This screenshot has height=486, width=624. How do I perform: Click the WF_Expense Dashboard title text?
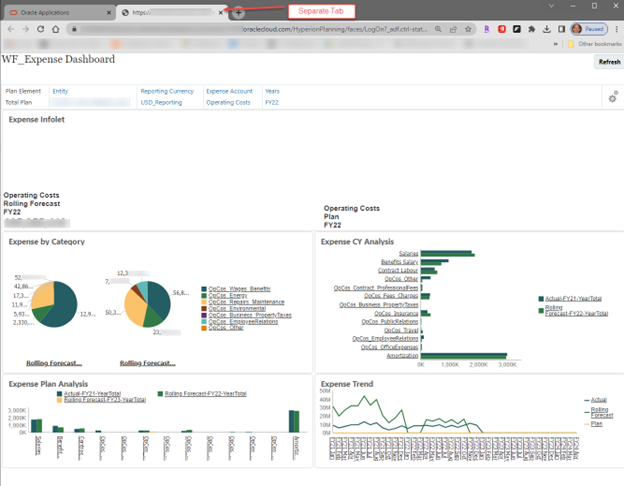(x=58, y=59)
